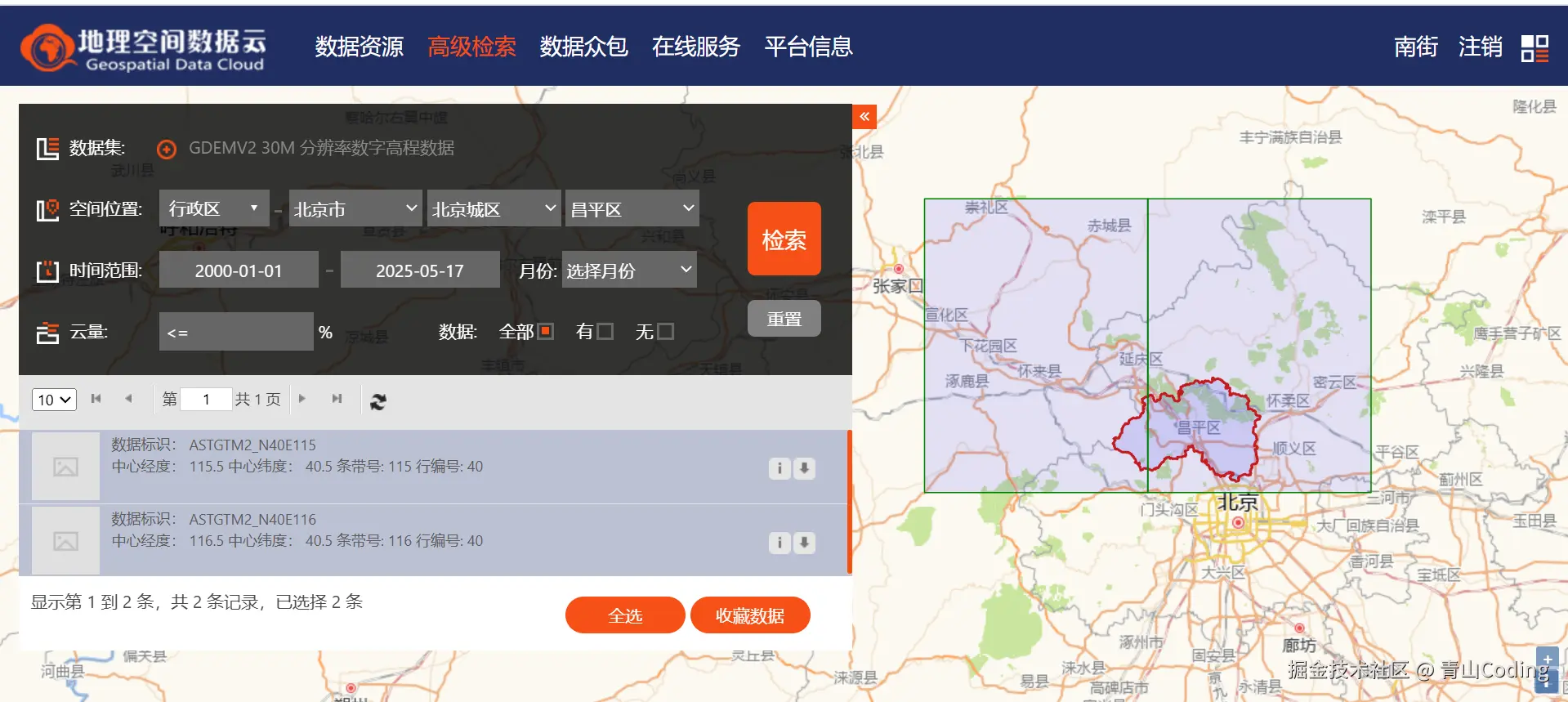This screenshot has height=702, width=1568.
Task: Click the 廊坊 label on the map
Action: click(x=1299, y=646)
